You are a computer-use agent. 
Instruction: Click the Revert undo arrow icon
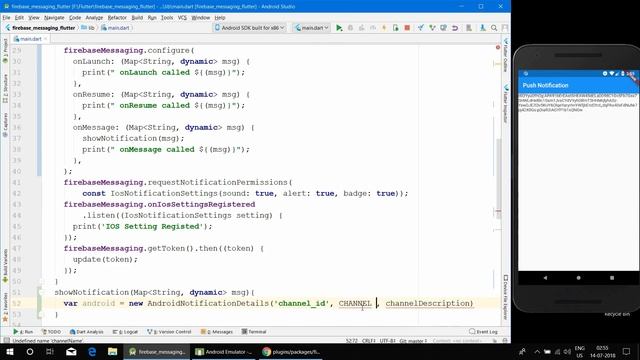point(455,28)
